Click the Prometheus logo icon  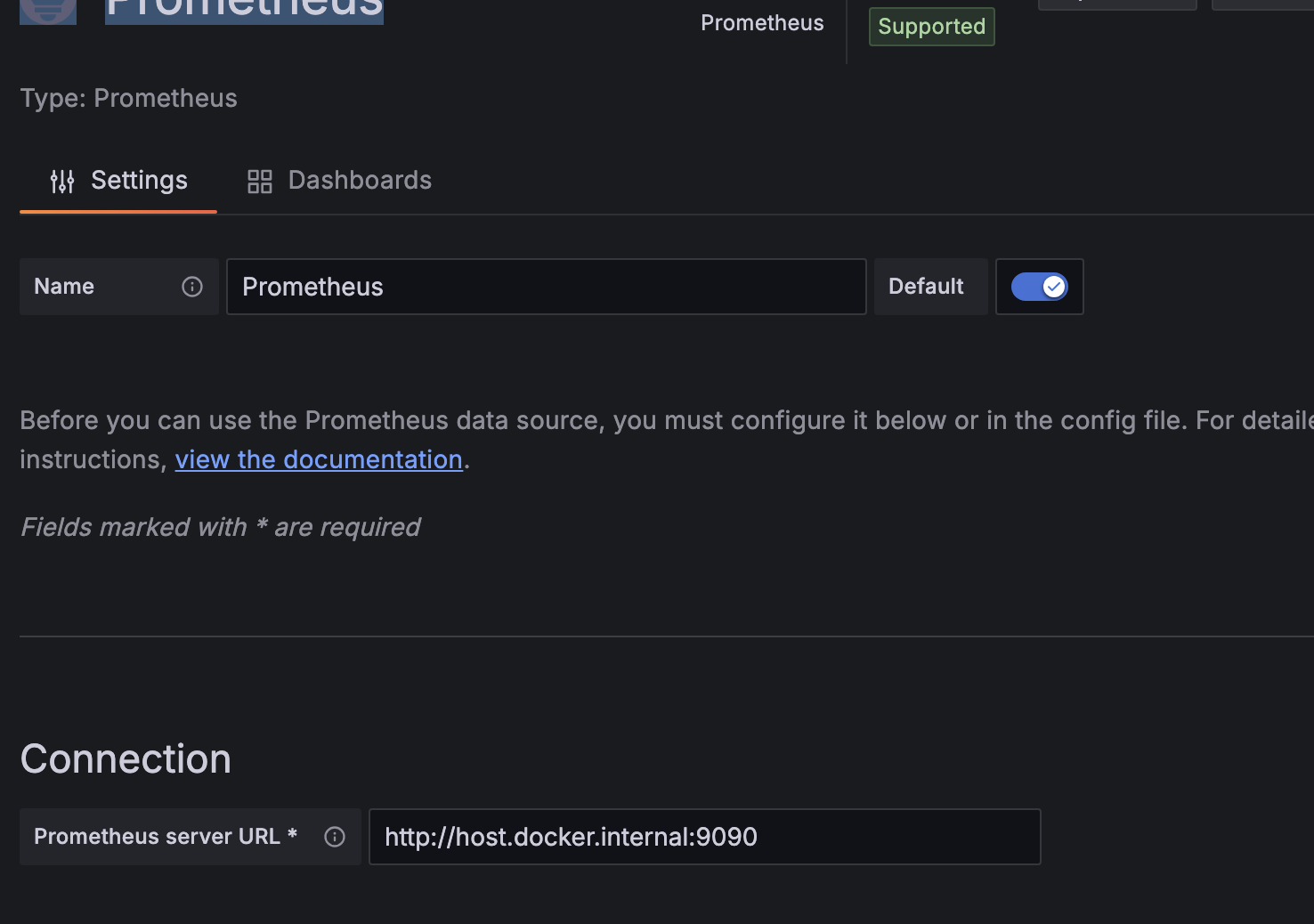(x=48, y=11)
